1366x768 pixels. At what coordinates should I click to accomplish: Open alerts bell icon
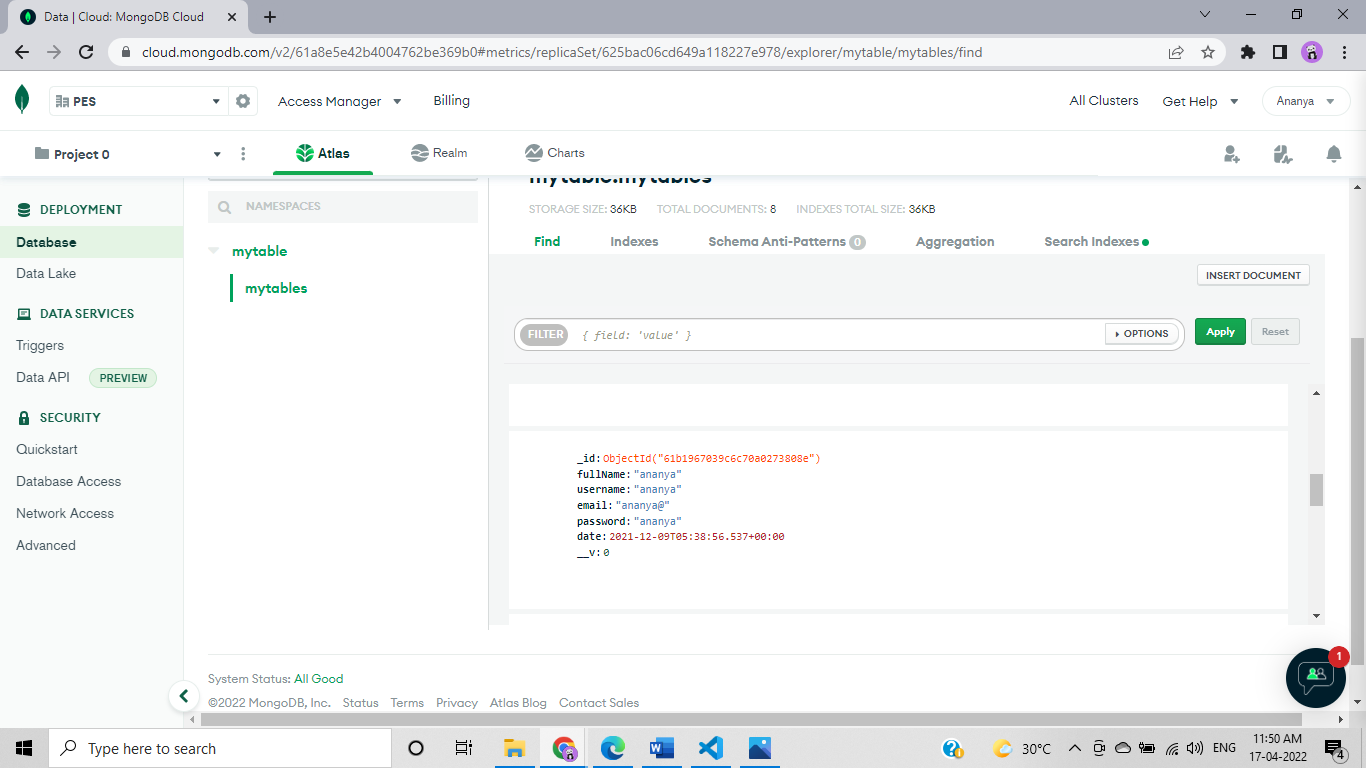(1333, 154)
